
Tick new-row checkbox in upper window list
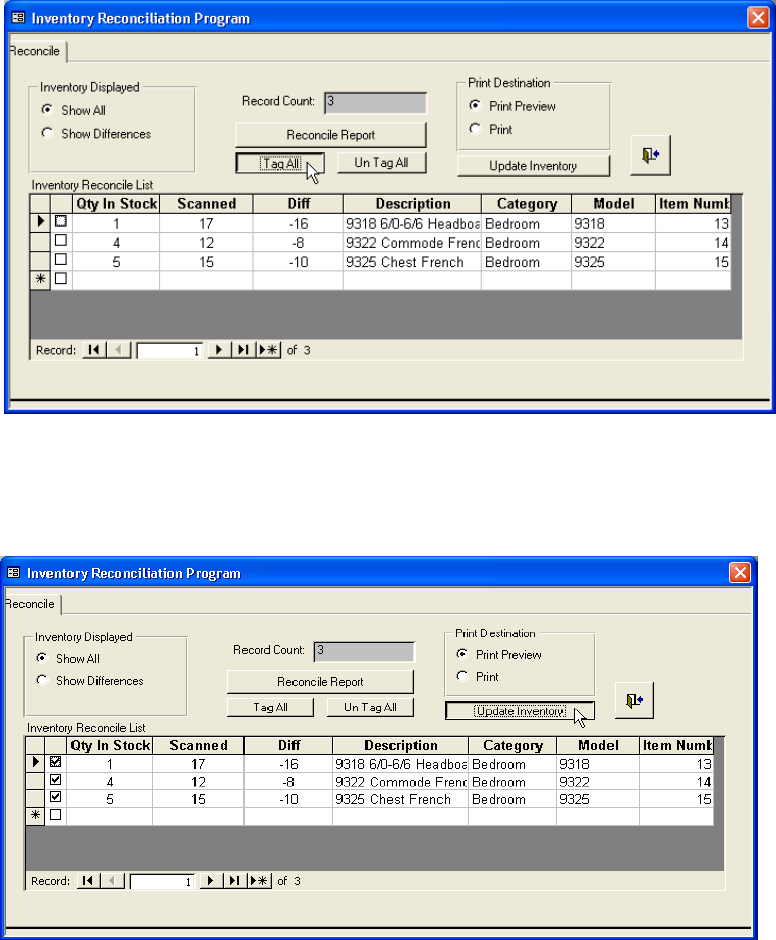[61, 279]
